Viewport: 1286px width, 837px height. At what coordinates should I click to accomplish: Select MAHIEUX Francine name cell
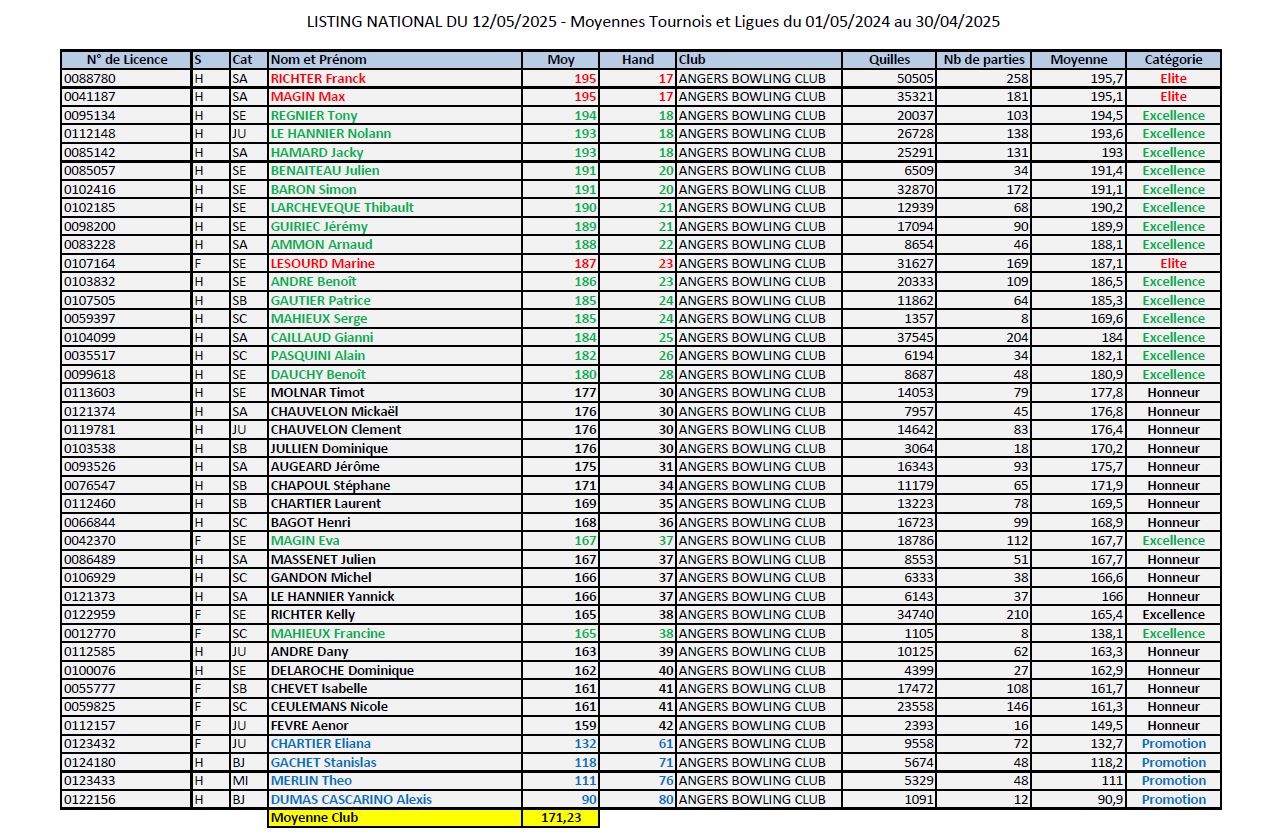click(395, 633)
